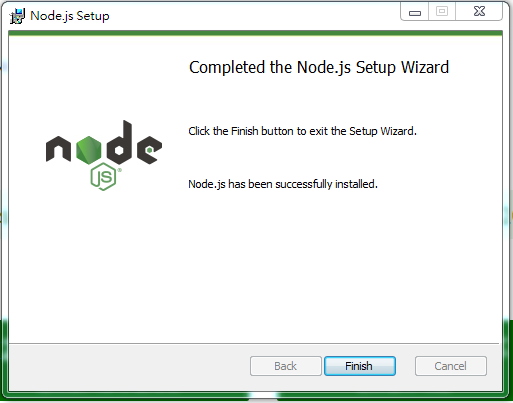Click the successfully installed message text
Image resolution: width=513 pixels, height=403 pixels.
tap(283, 184)
